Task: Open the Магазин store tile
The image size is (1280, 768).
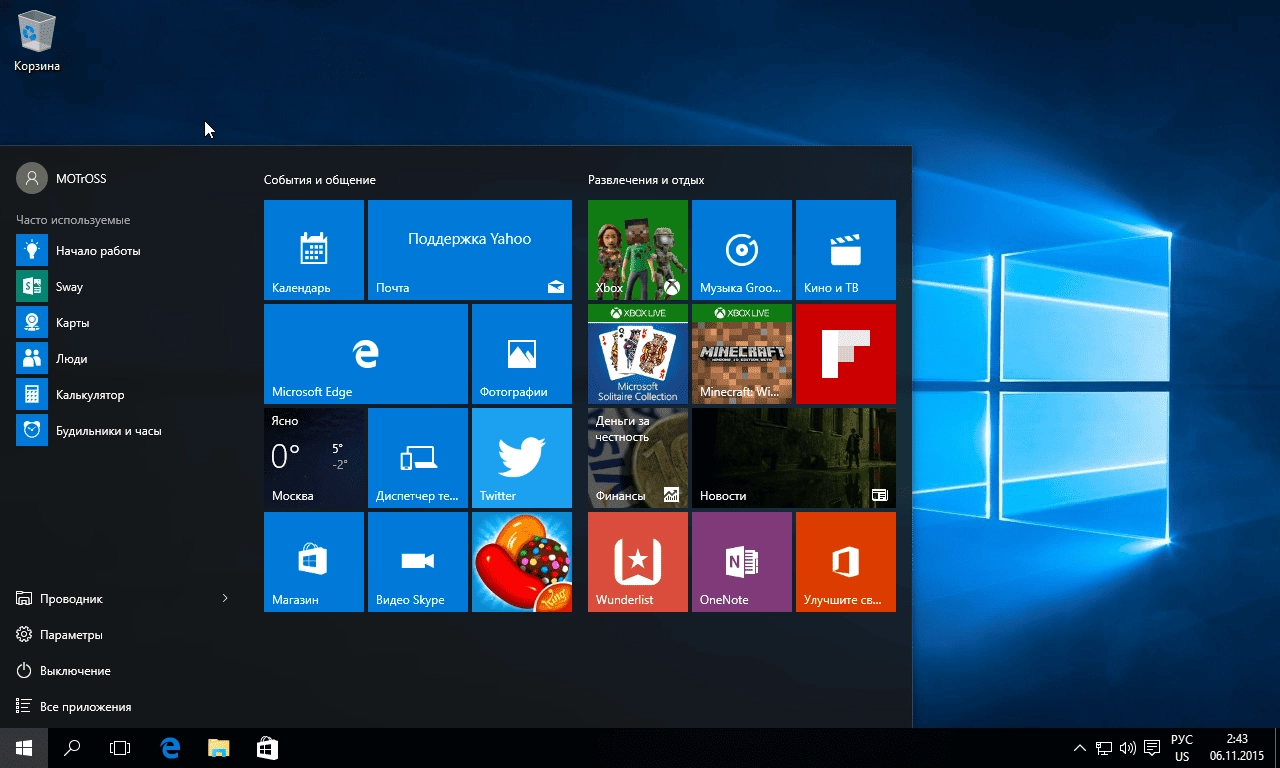Action: click(314, 562)
